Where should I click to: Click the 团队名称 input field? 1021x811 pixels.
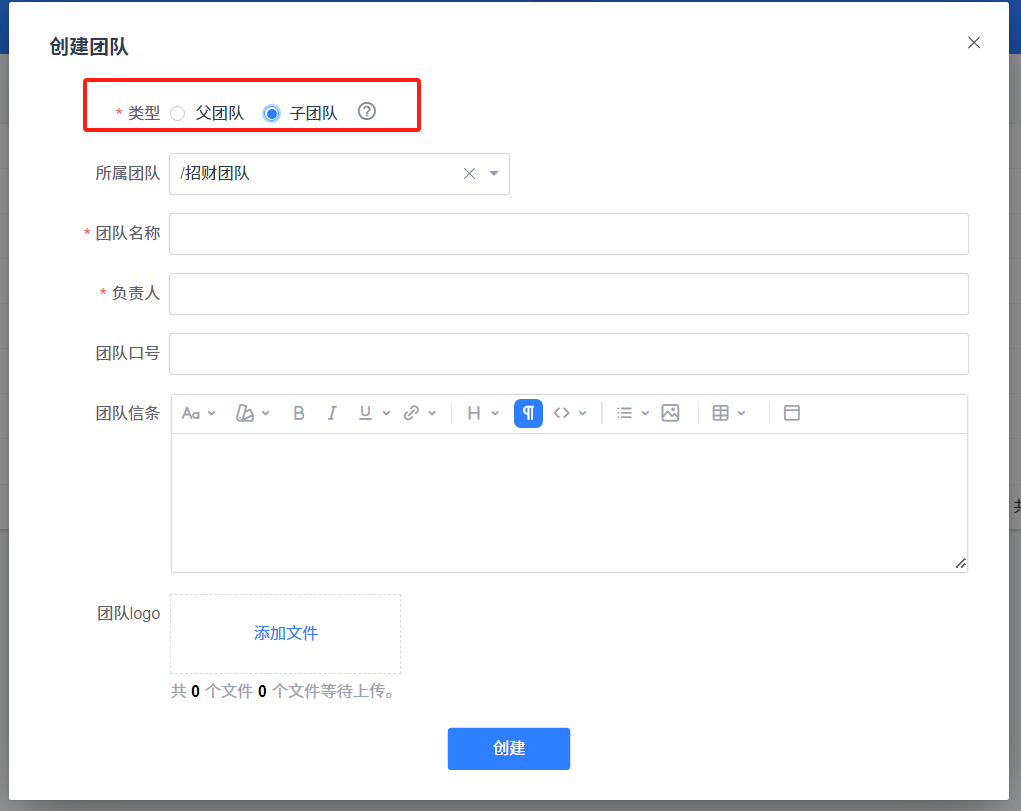[568, 234]
